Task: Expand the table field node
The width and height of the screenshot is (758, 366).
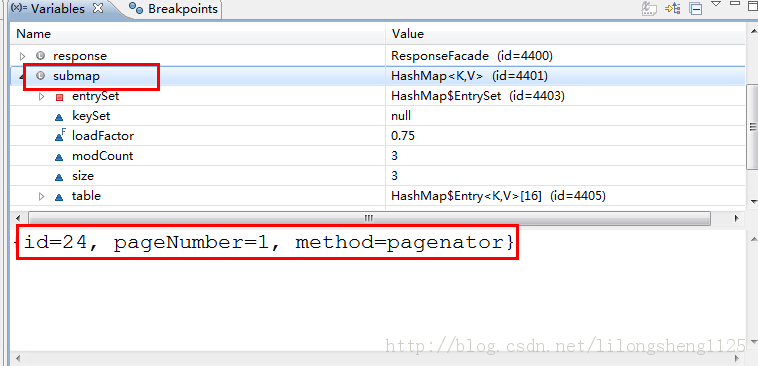Action: click(x=42, y=196)
